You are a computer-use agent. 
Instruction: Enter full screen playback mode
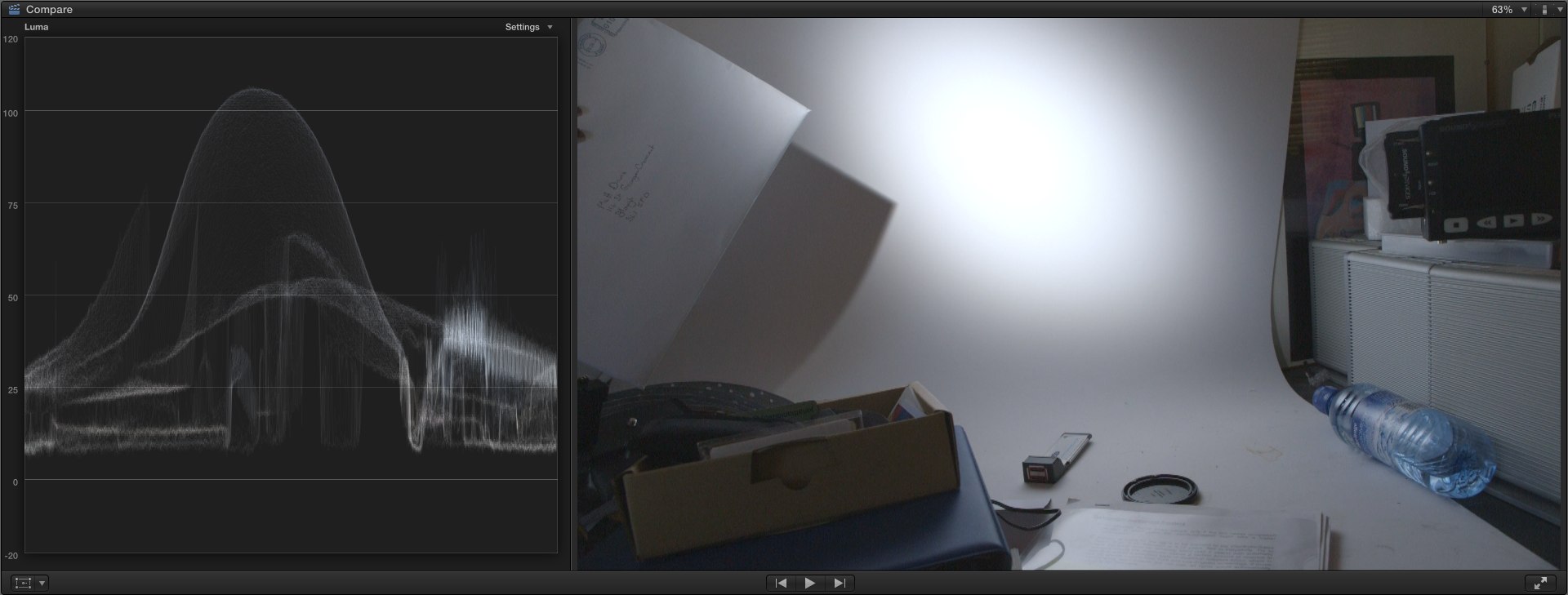[1540, 583]
